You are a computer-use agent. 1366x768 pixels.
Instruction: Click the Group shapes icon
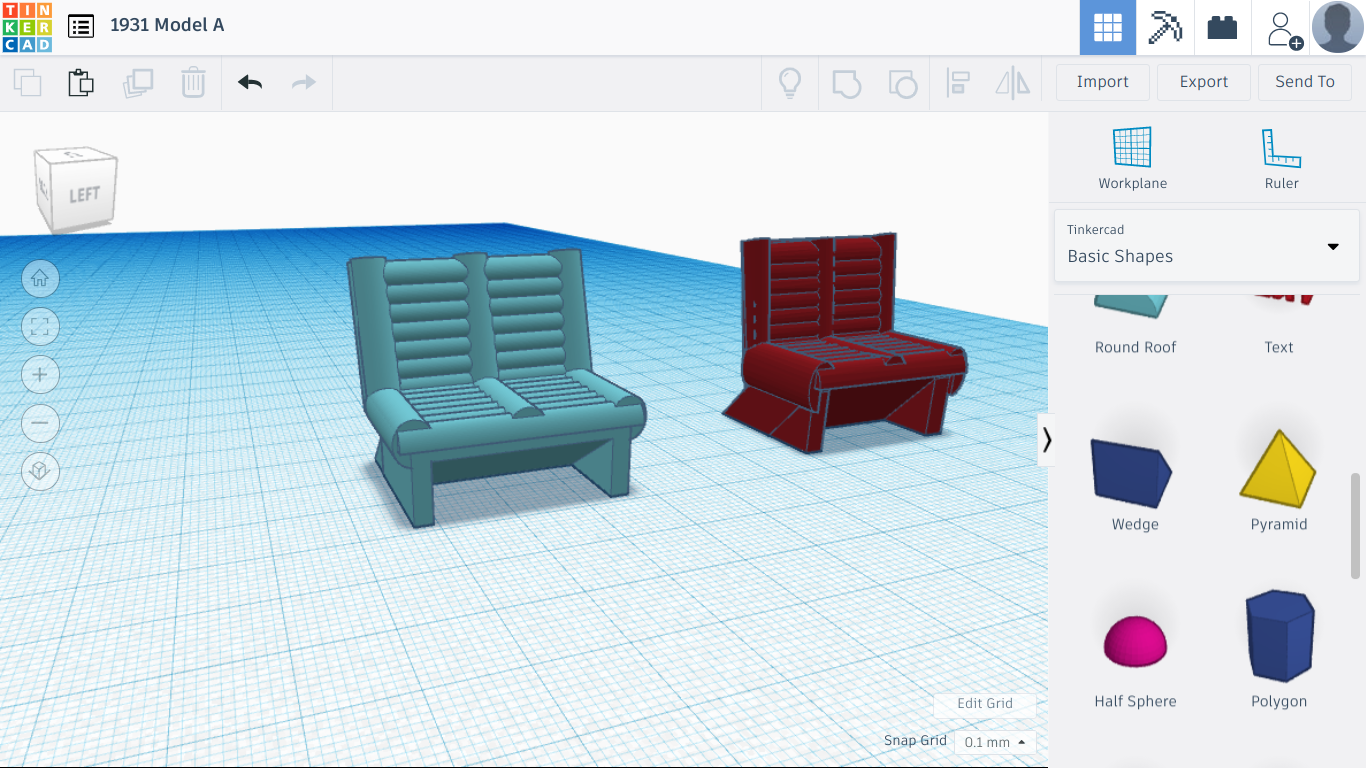847,83
